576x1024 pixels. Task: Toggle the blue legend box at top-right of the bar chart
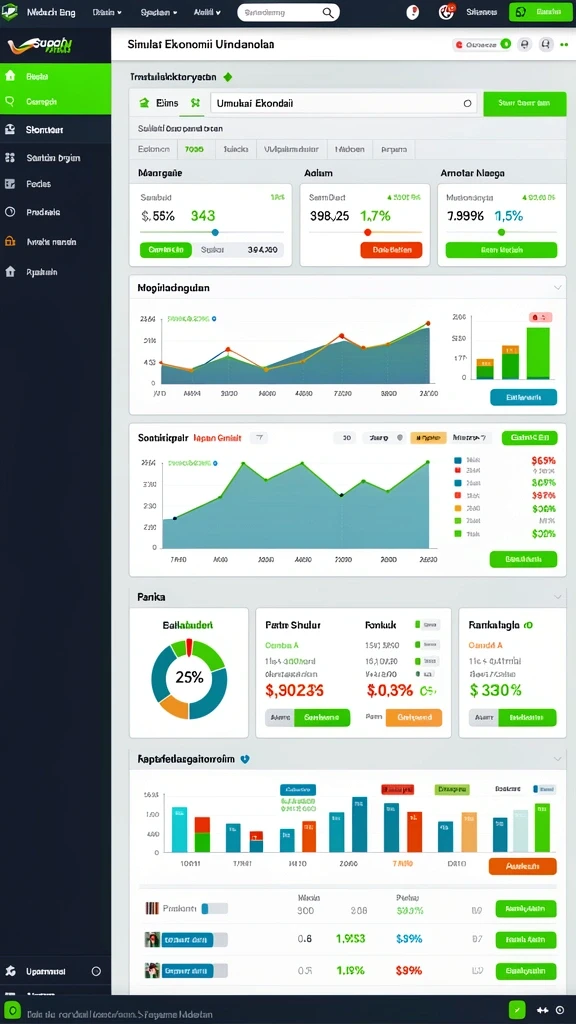545,789
